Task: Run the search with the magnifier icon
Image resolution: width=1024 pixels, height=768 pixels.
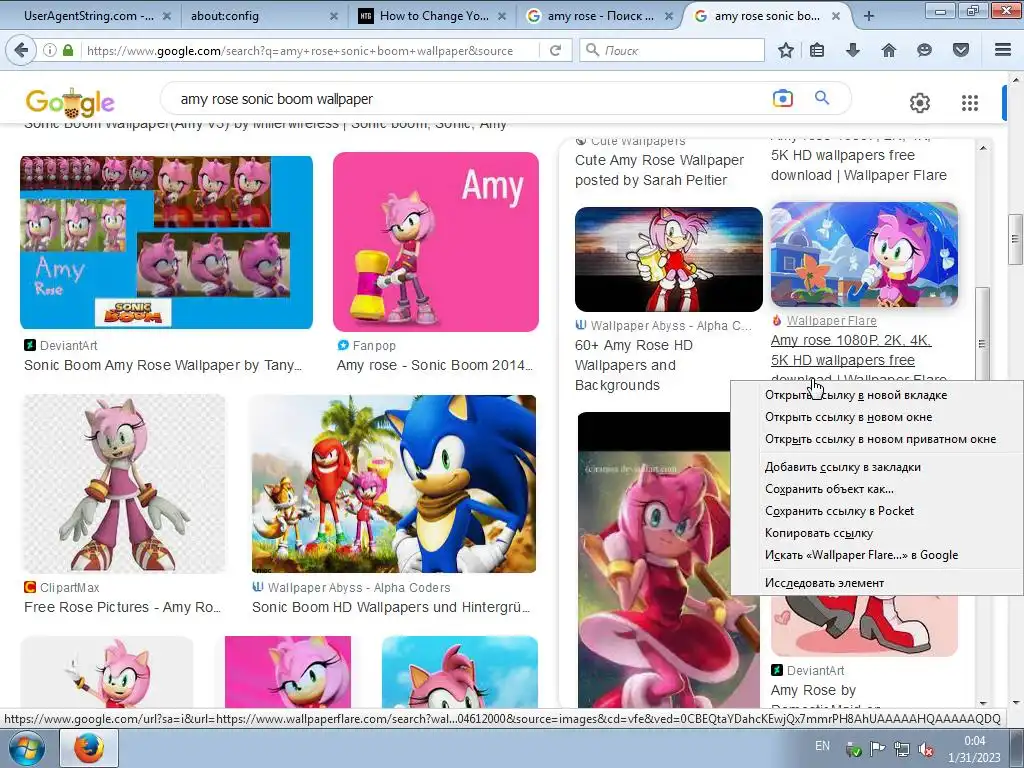Action: pos(822,98)
